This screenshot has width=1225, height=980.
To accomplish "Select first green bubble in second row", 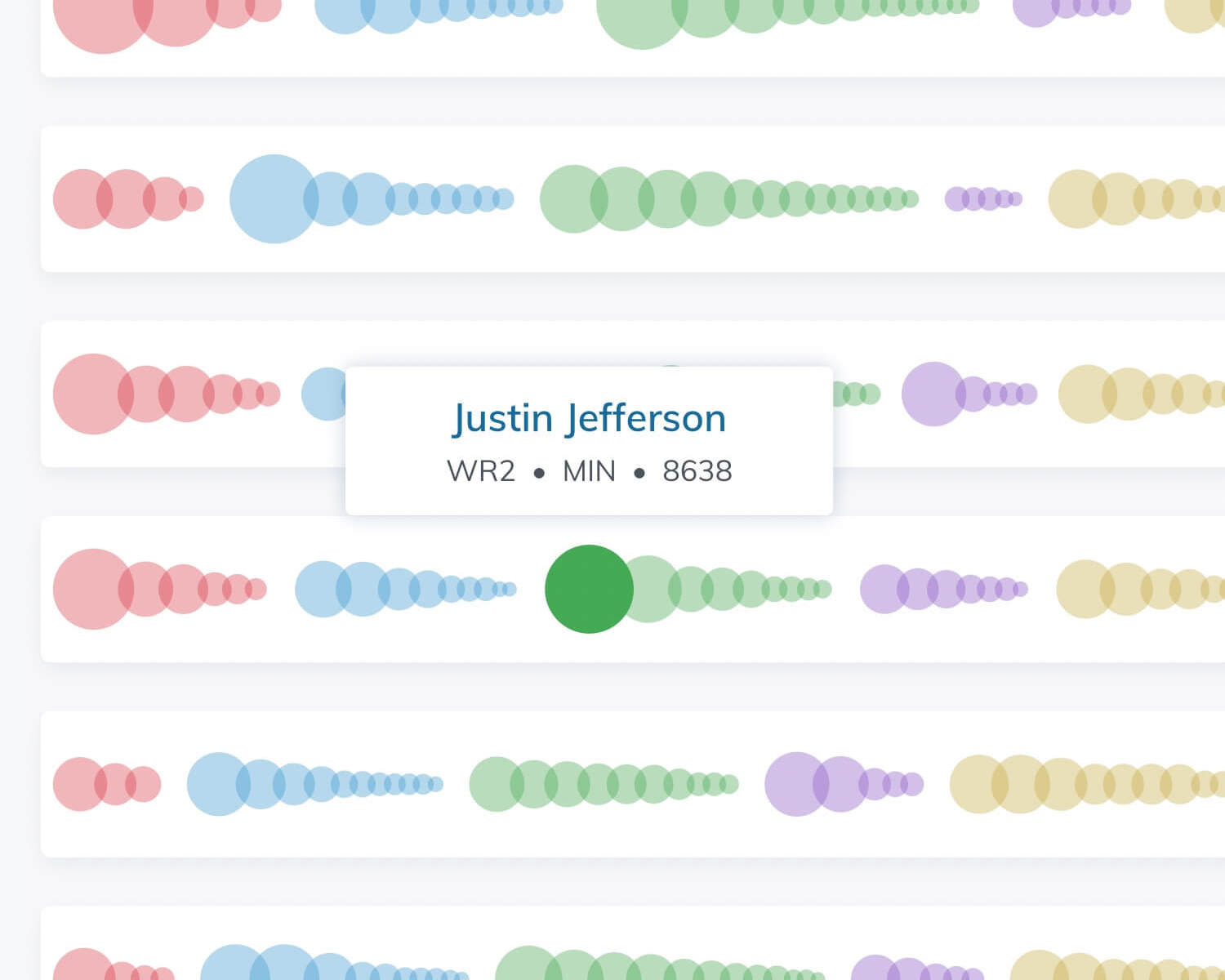I will [574, 198].
